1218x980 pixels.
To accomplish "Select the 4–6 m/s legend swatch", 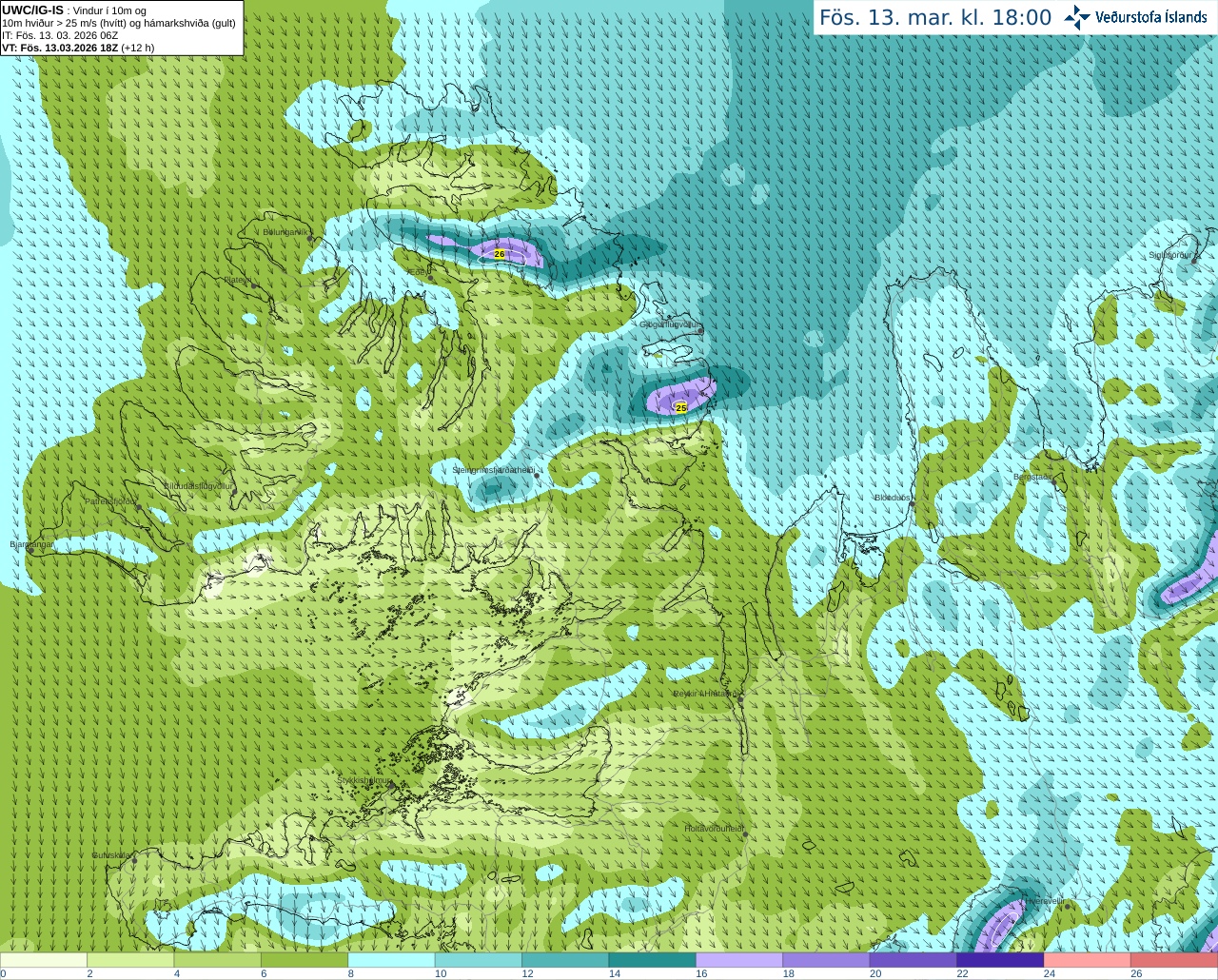I will (x=218, y=960).
